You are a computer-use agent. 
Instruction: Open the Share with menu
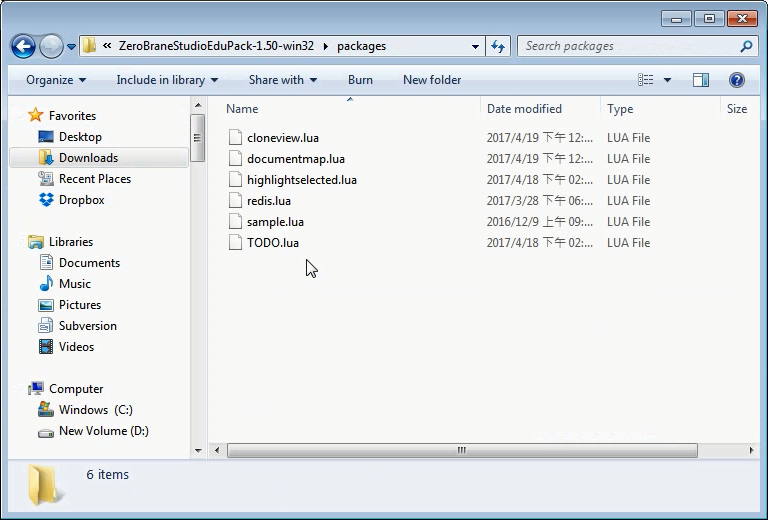click(283, 80)
